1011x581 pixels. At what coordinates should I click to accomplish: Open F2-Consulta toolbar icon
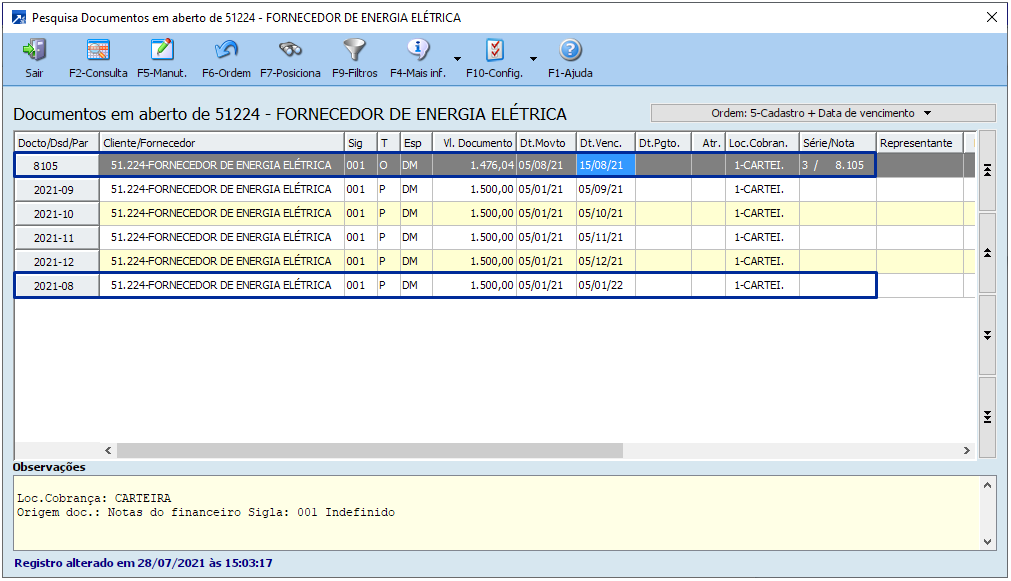click(x=98, y=50)
